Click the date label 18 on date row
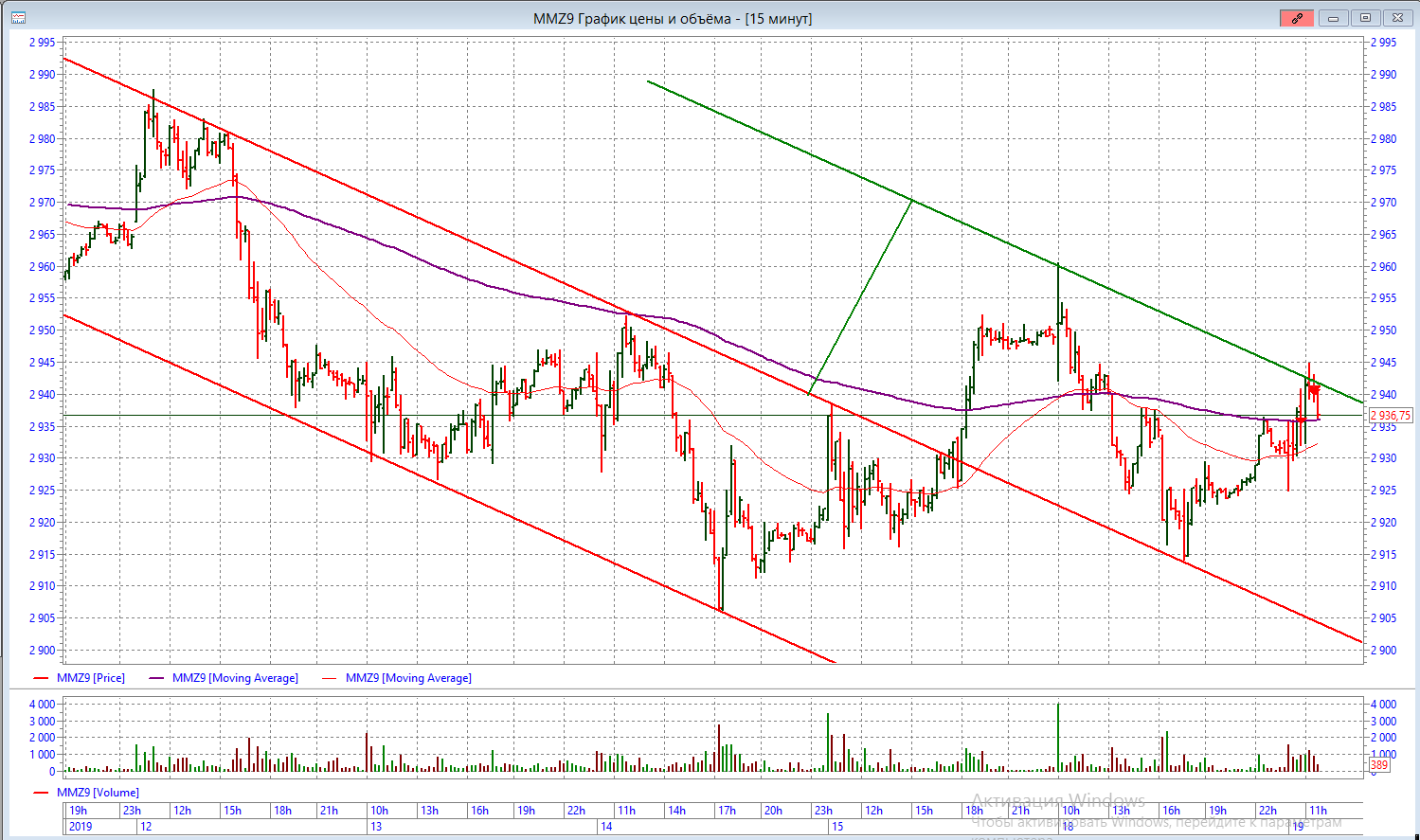 pos(1068,827)
